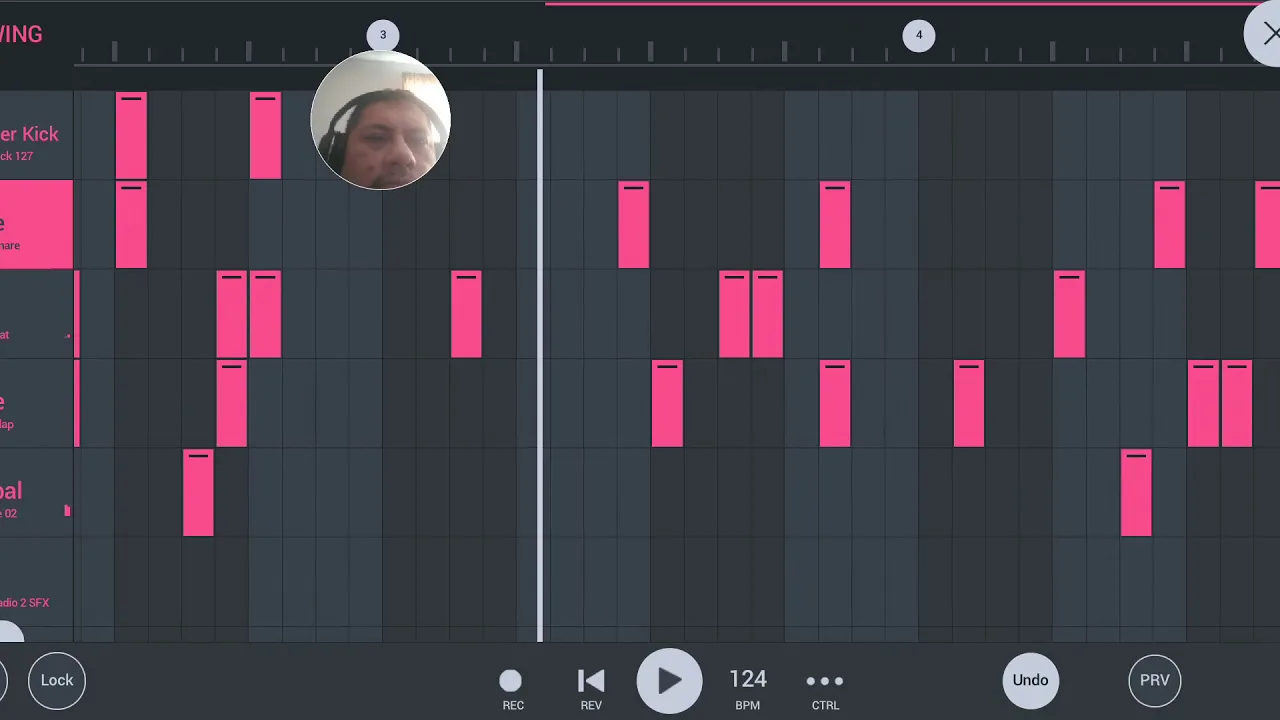This screenshot has height=720, width=1280.
Task: Tap the first note in the Cymbal row
Action: (198, 493)
